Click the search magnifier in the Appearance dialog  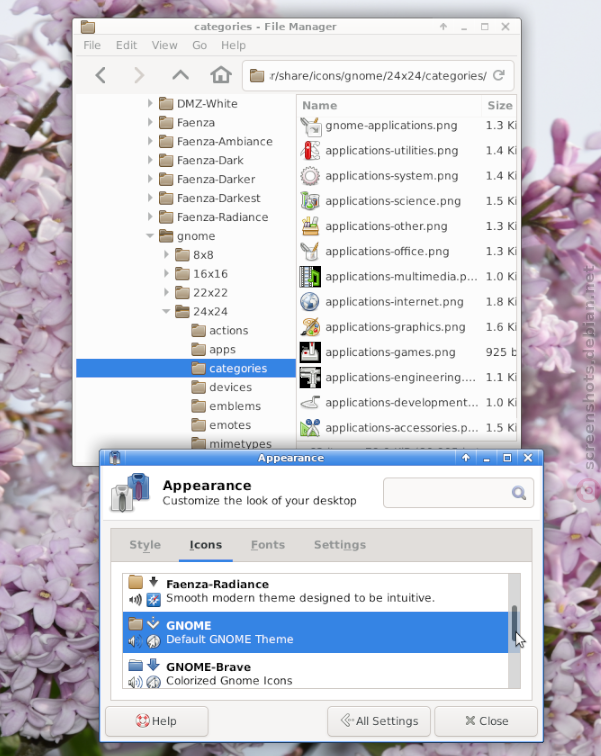[519, 493]
